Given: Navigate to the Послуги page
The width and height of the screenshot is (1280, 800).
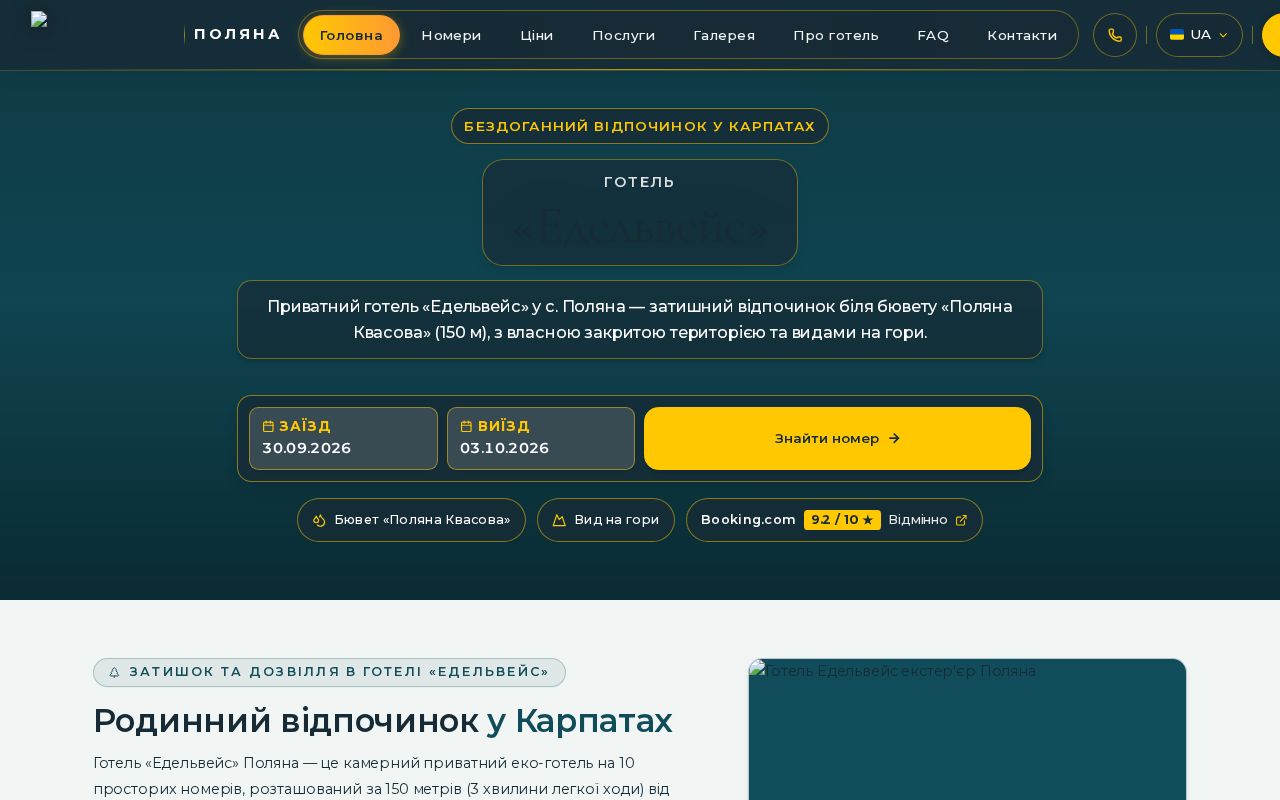Looking at the screenshot, I should click(x=624, y=35).
